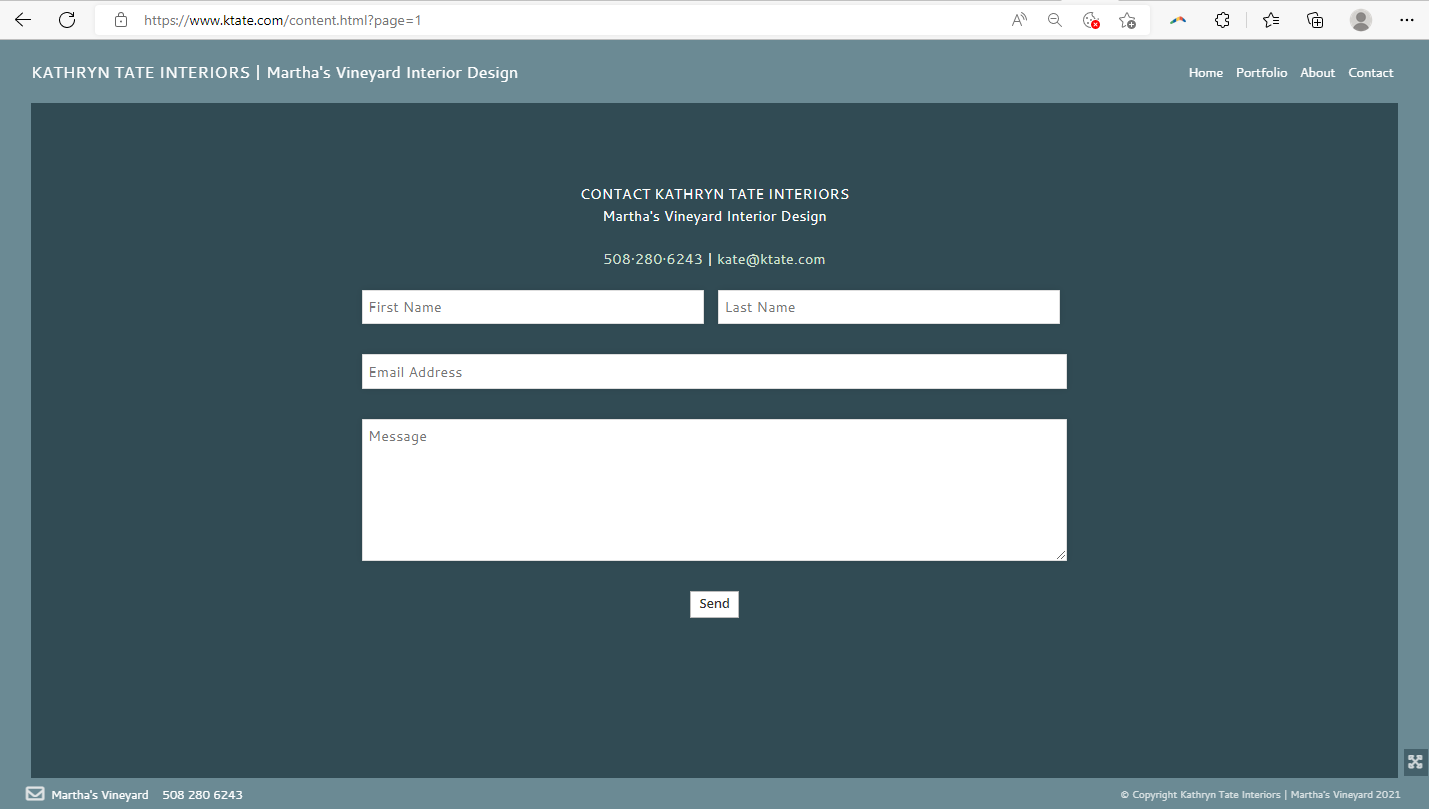Click the Contact Kathryn Tate Interiors heading
This screenshot has width=1429, height=809.
(x=714, y=194)
